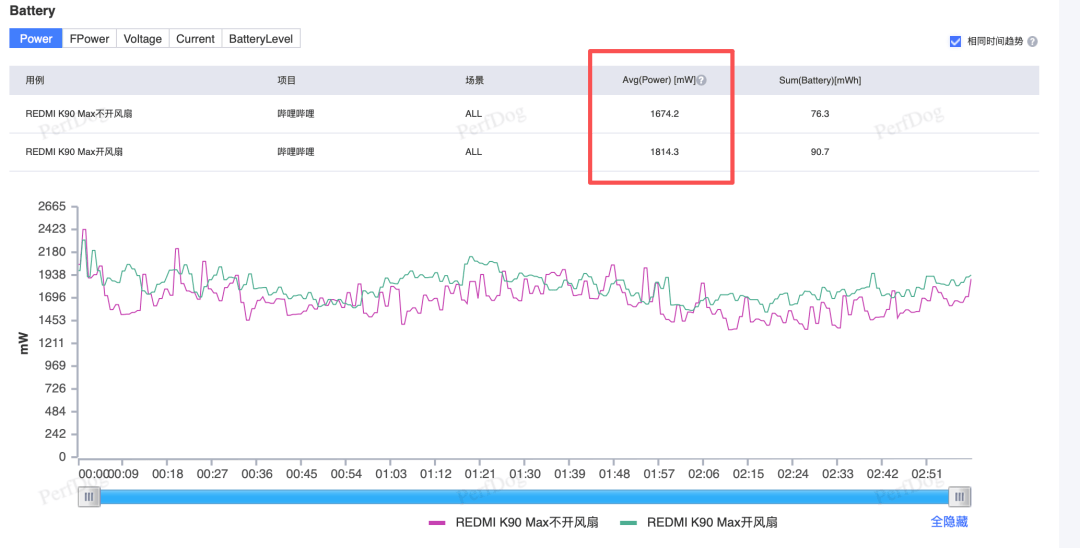Screen dimensions: 1080x548
Task: Click the 2665 y-axis label
Action: [53, 207]
